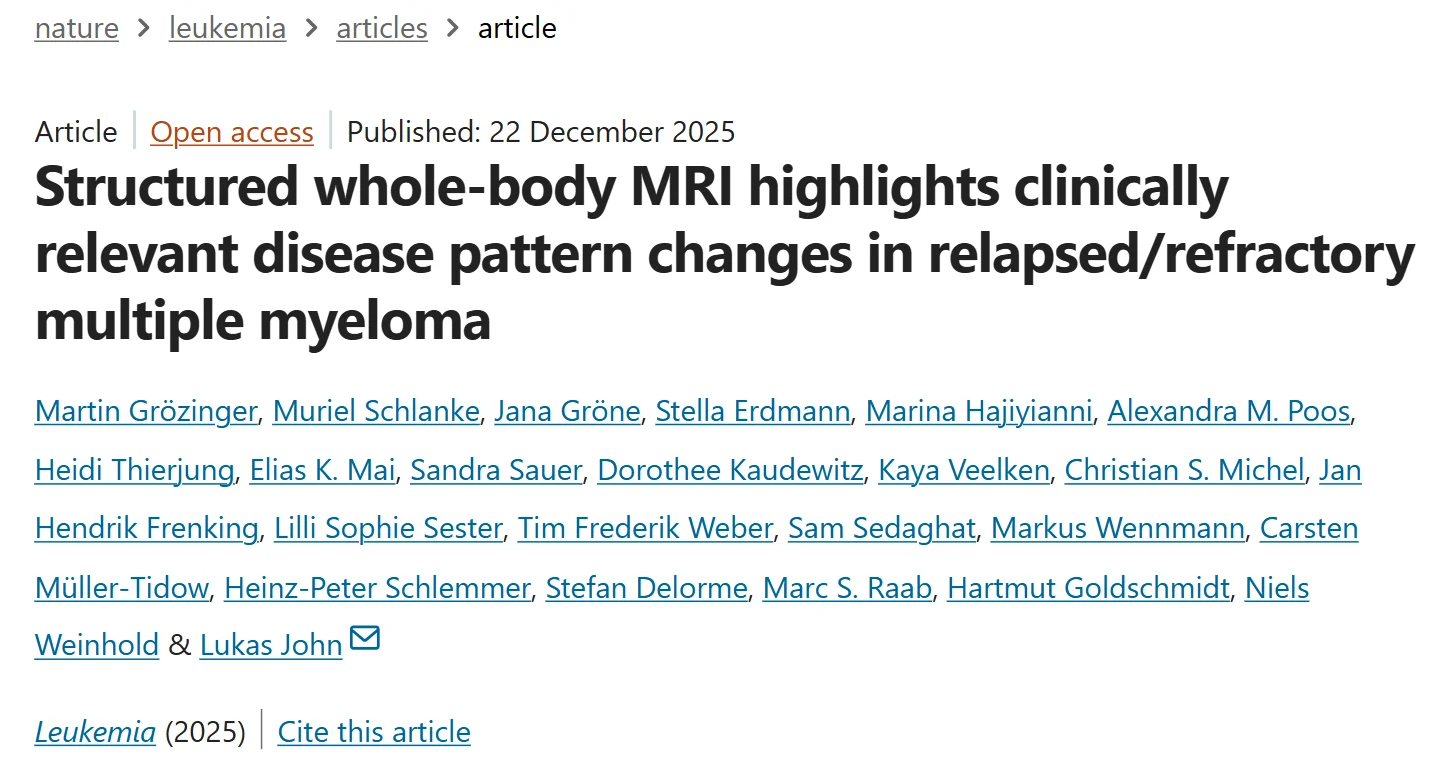Open Elias K. Mai's author link
Image resolution: width=1439 pixels, height=771 pixels.
(321, 470)
